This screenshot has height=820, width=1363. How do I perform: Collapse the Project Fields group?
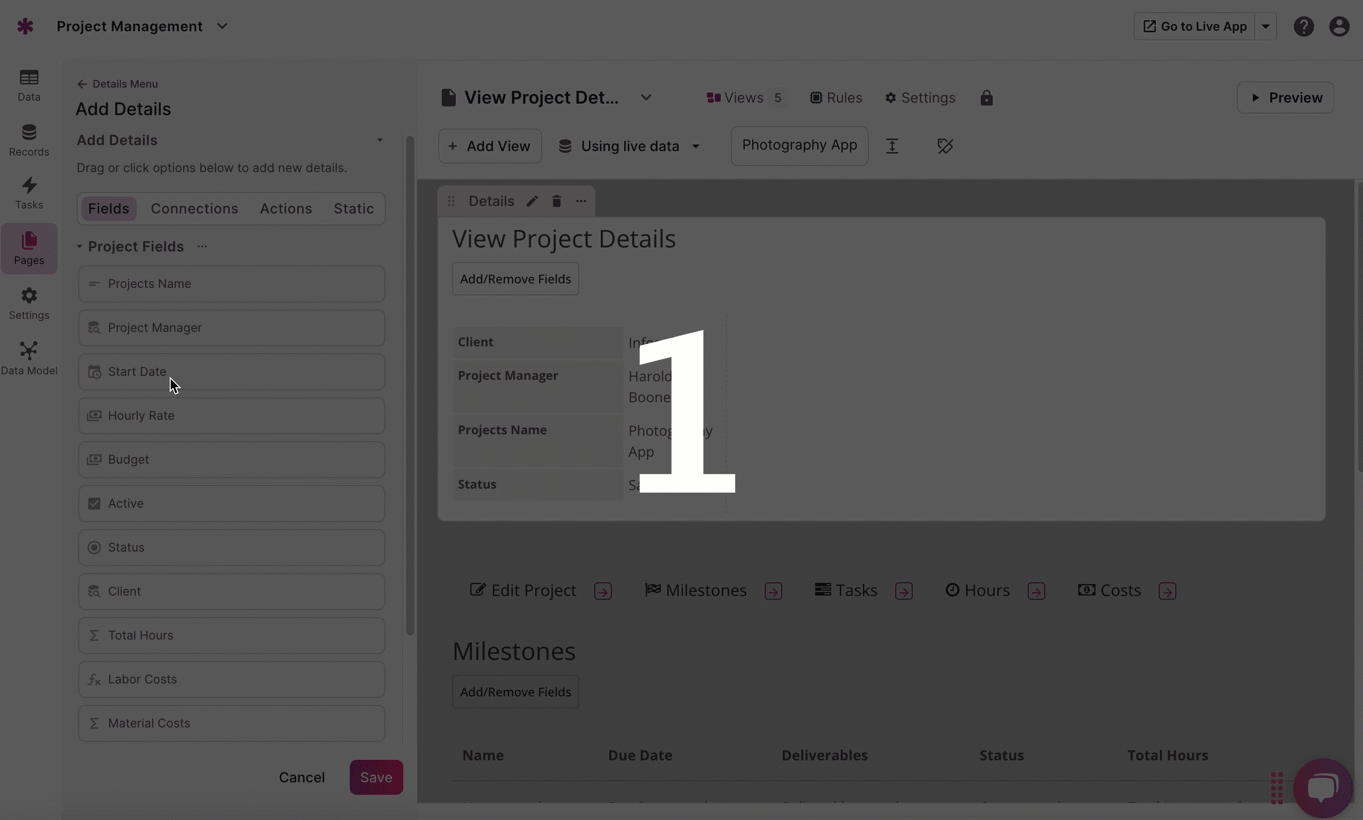[x=80, y=246]
